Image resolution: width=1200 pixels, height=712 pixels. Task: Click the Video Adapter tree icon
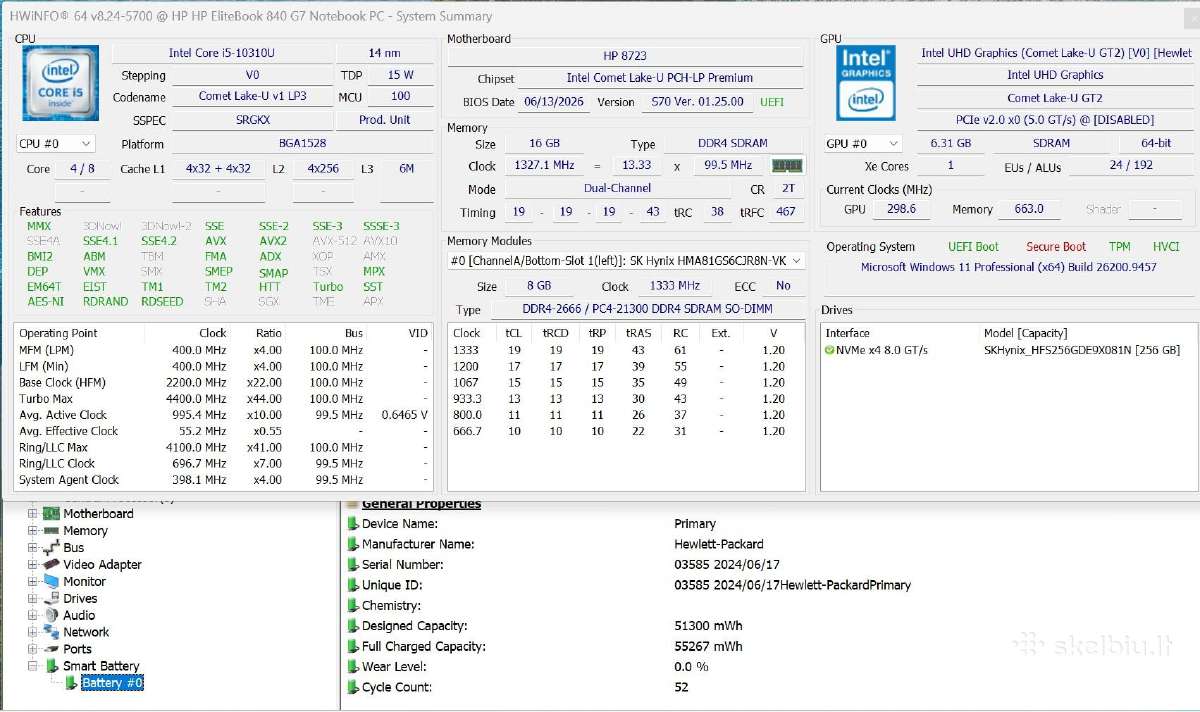coord(52,565)
